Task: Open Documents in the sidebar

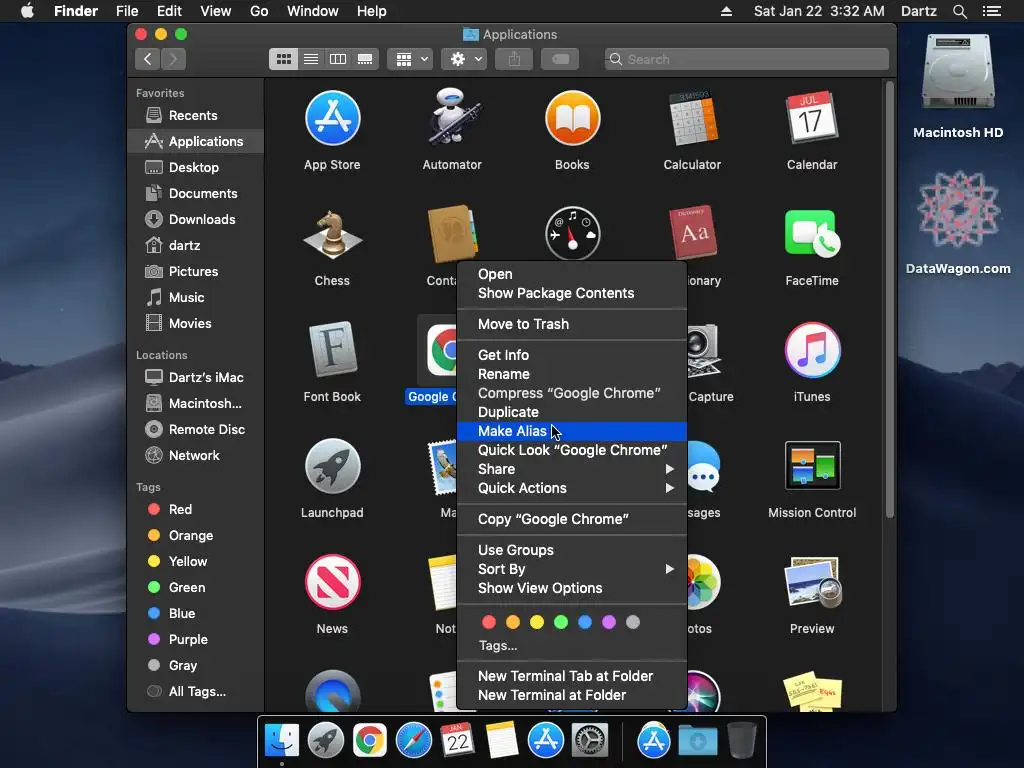Action: 196,193
